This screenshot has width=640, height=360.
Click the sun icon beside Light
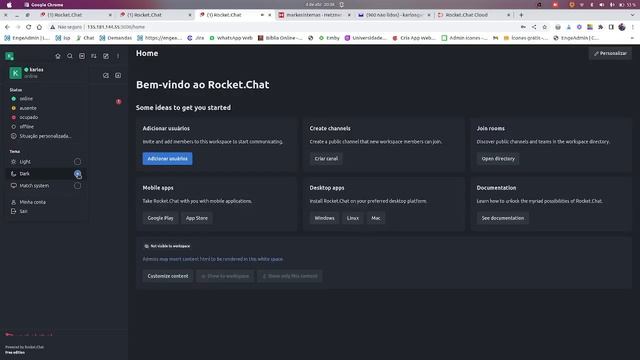13,162
